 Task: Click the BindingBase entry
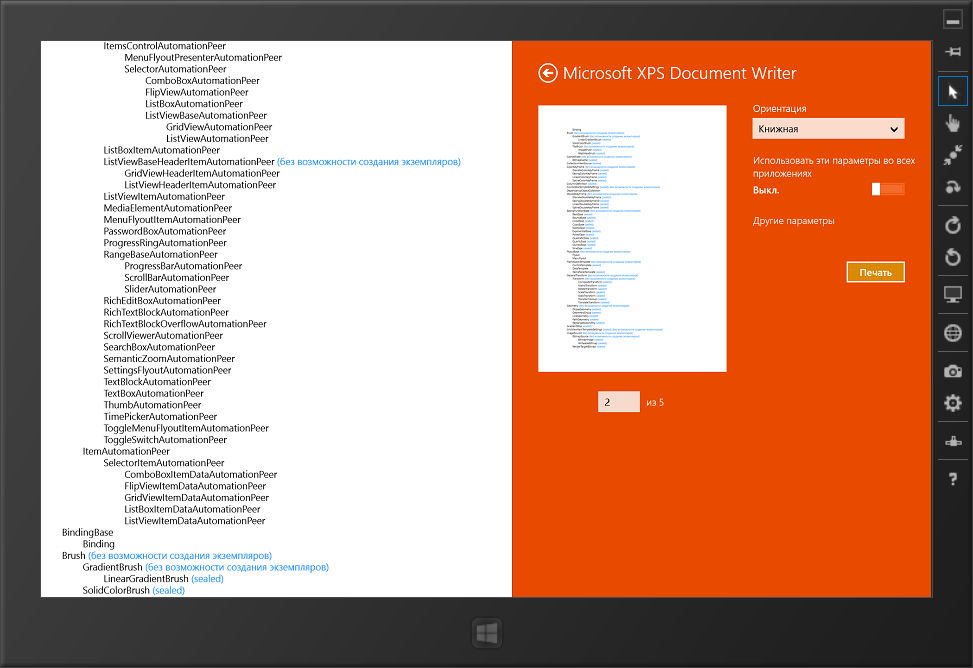pyautogui.click(x=87, y=533)
